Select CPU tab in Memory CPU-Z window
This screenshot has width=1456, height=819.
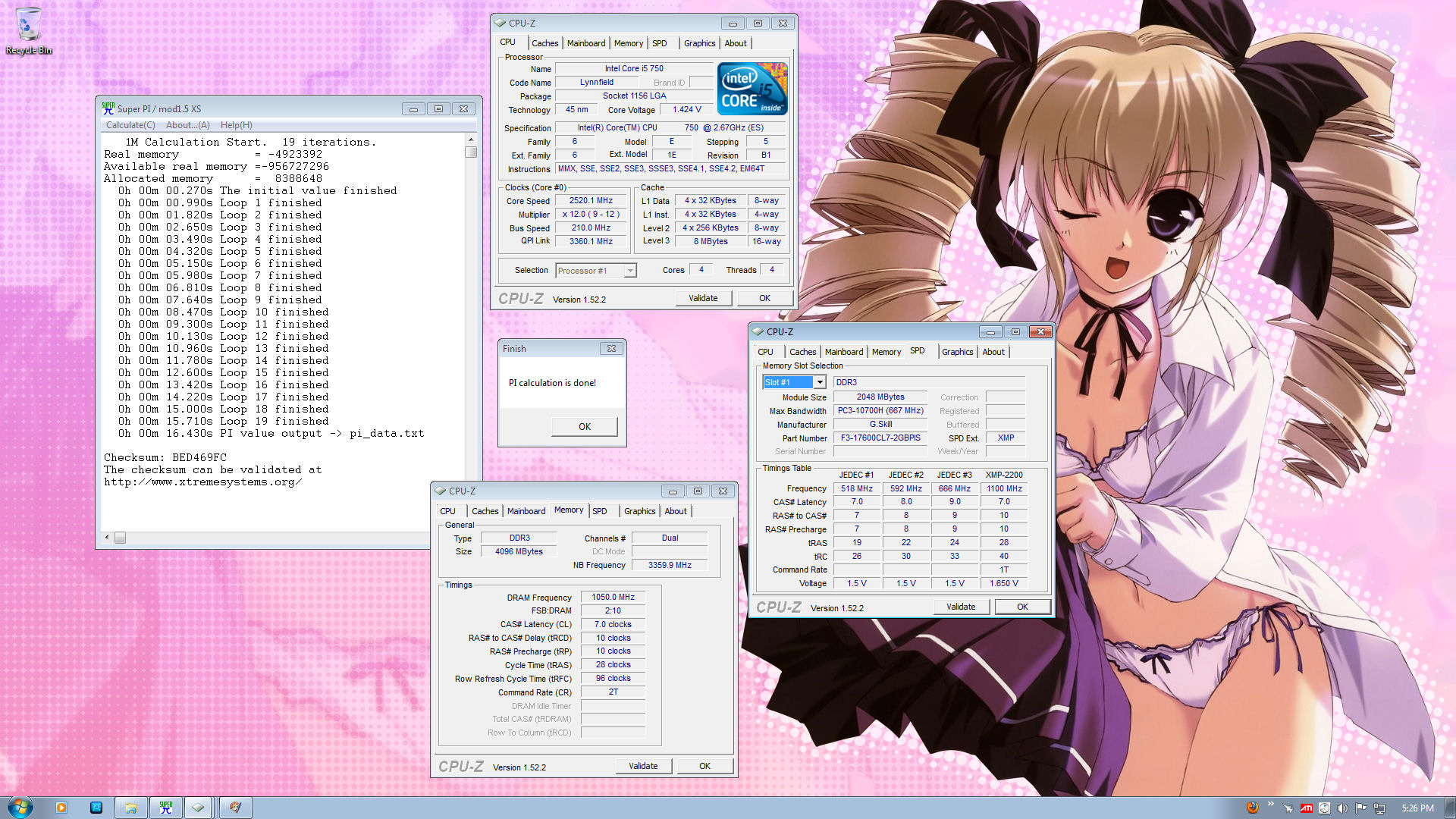tap(447, 511)
